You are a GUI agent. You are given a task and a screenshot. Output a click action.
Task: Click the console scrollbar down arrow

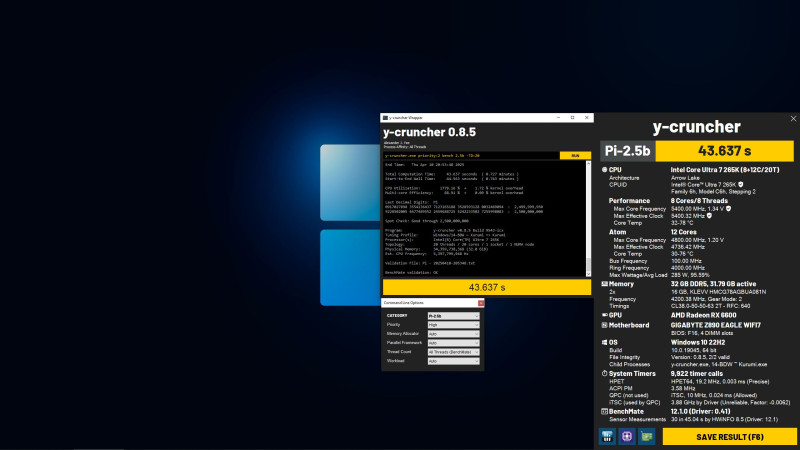click(x=588, y=274)
